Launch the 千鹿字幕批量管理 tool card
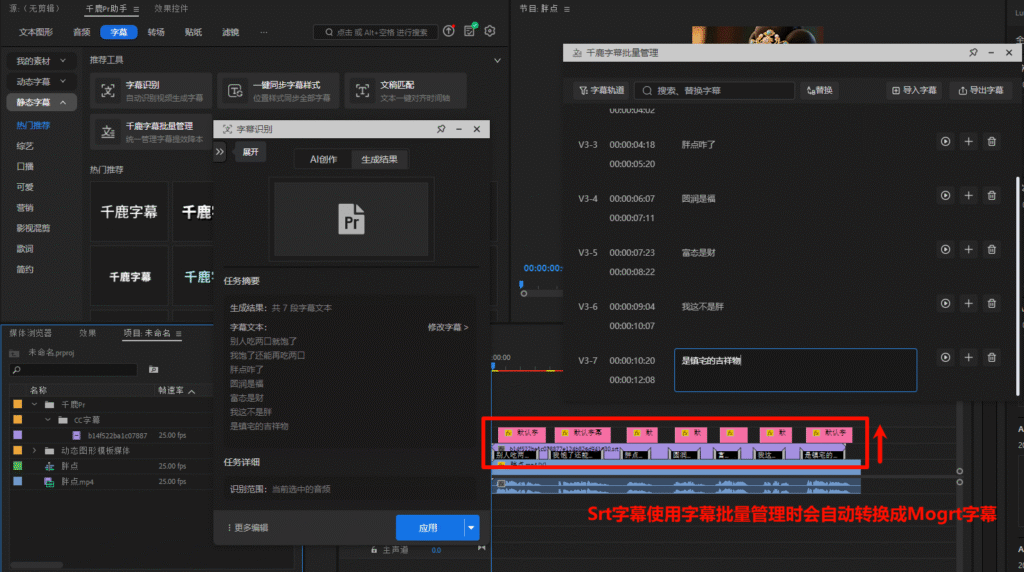The height and width of the screenshot is (572, 1024). 151,132
